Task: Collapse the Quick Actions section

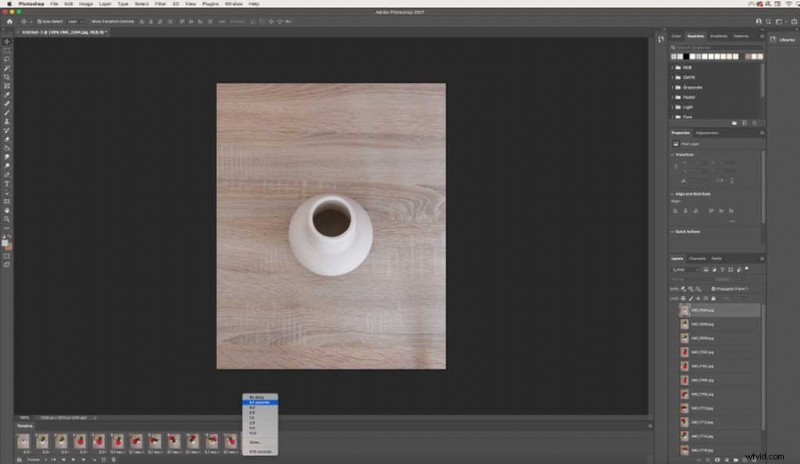Action: pyautogui.click(x=672, y=232)
